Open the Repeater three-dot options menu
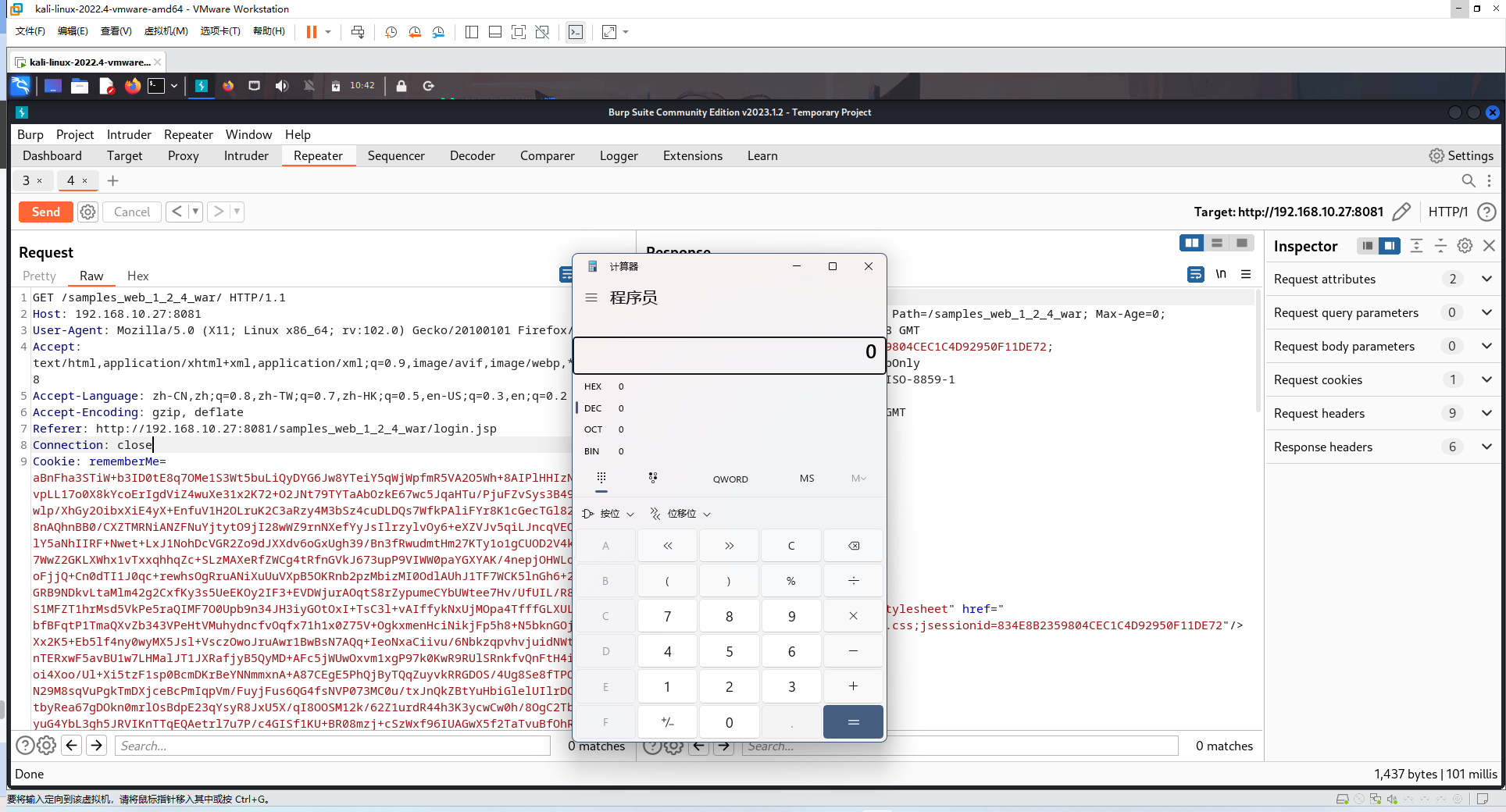 1489,180
